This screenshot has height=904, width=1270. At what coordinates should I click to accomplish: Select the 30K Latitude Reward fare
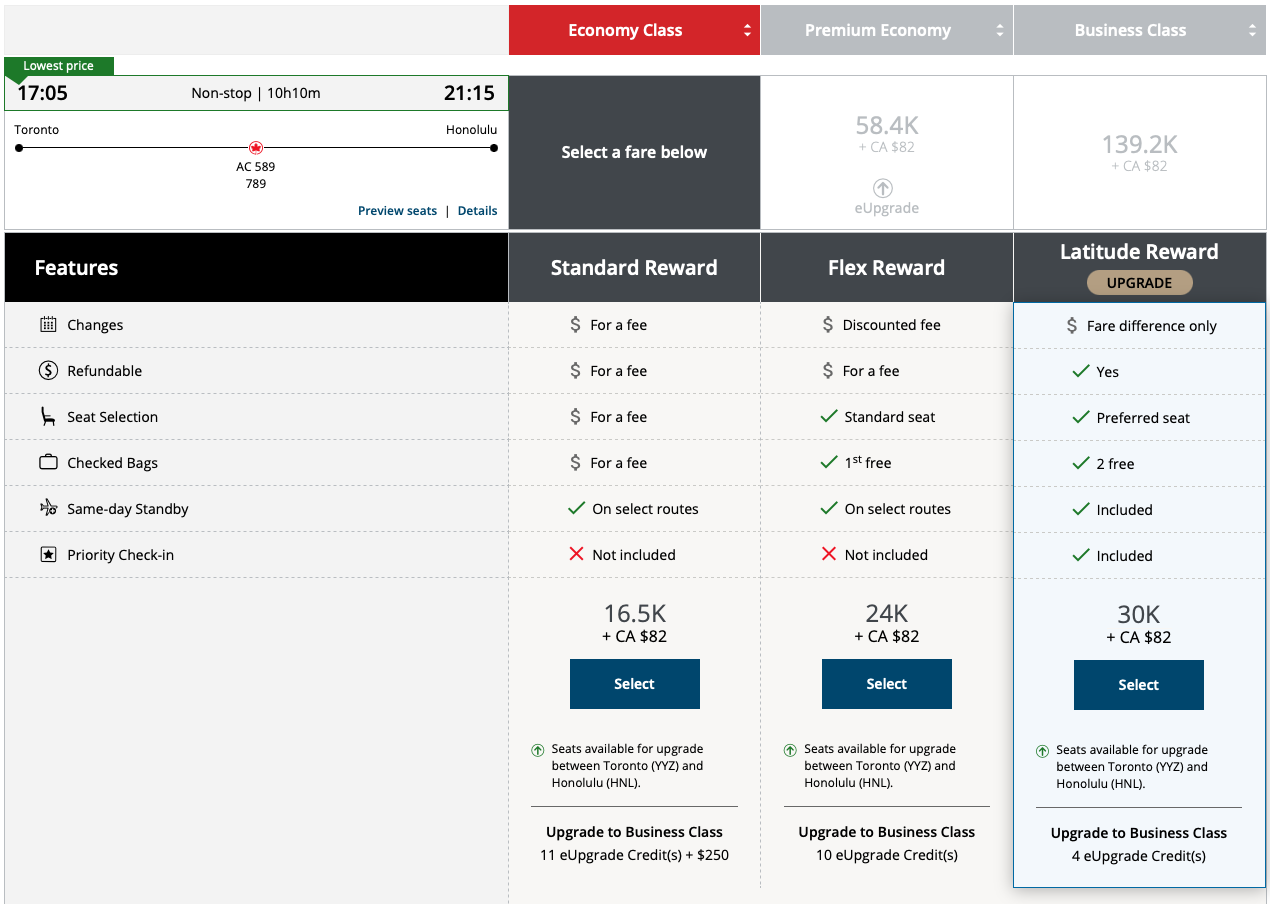pos(1138,685)
